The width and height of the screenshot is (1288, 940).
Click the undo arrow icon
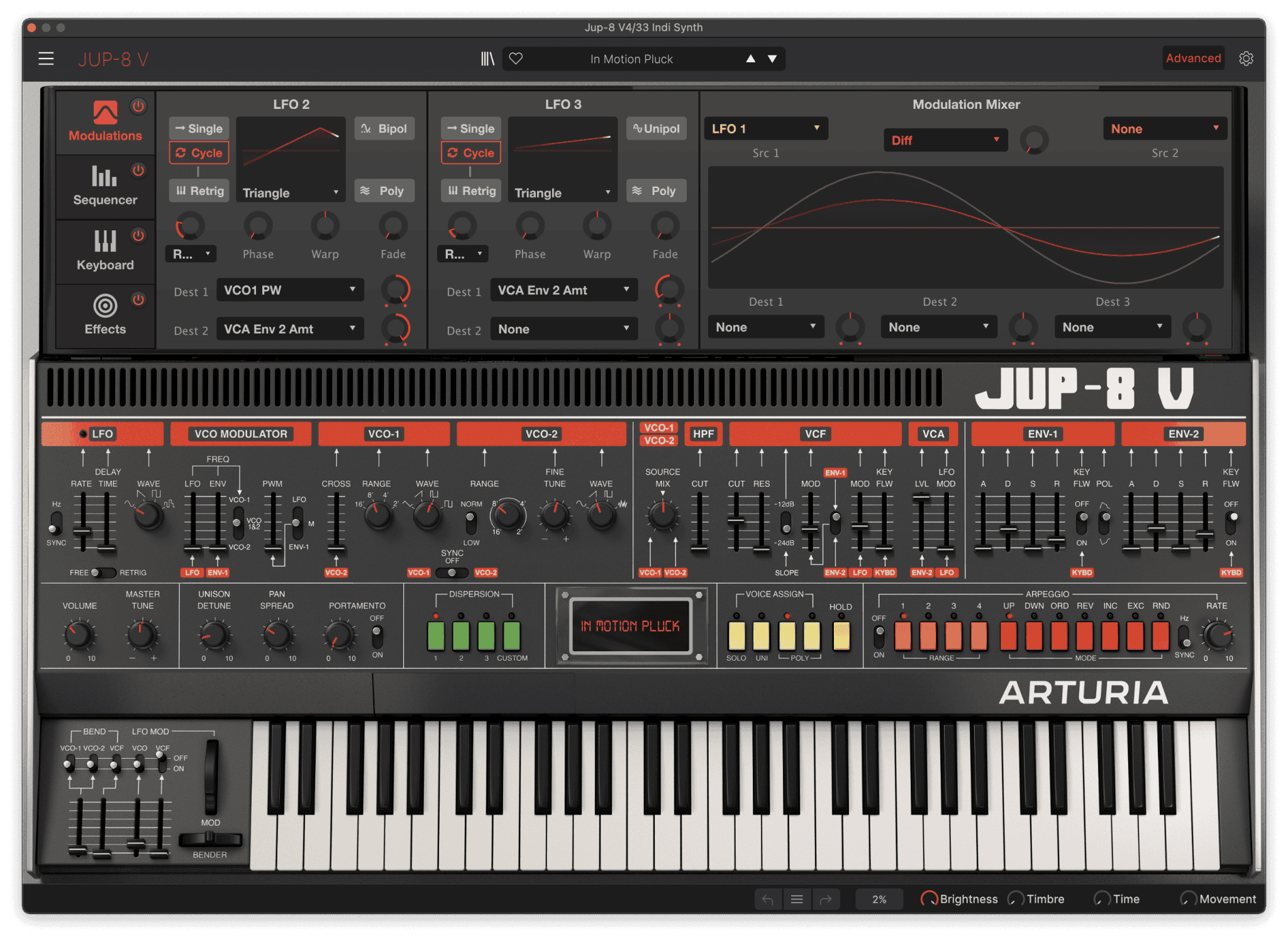point(768,899)
